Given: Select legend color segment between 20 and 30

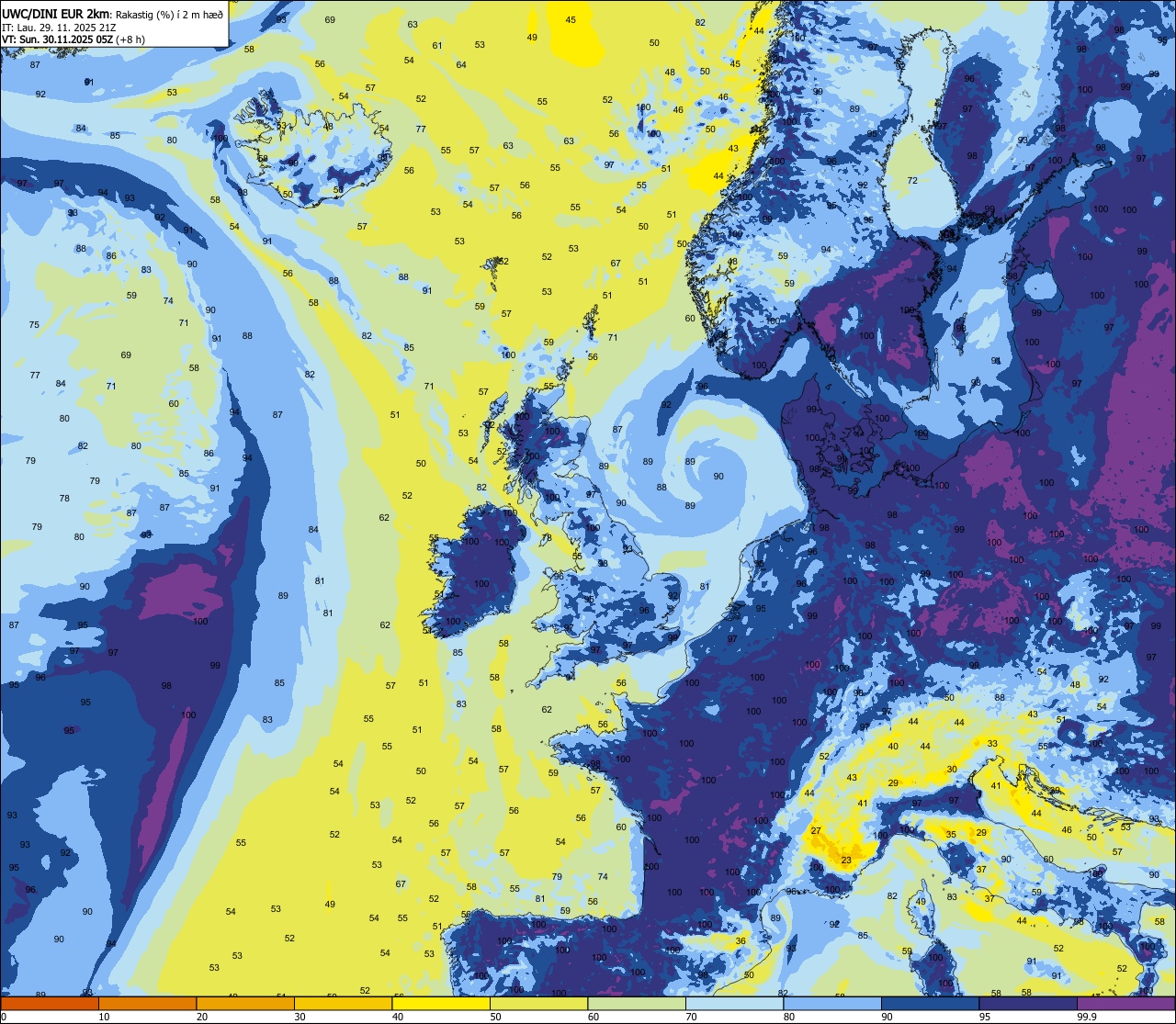Looking at the screenshot, I should [245, 1003].
